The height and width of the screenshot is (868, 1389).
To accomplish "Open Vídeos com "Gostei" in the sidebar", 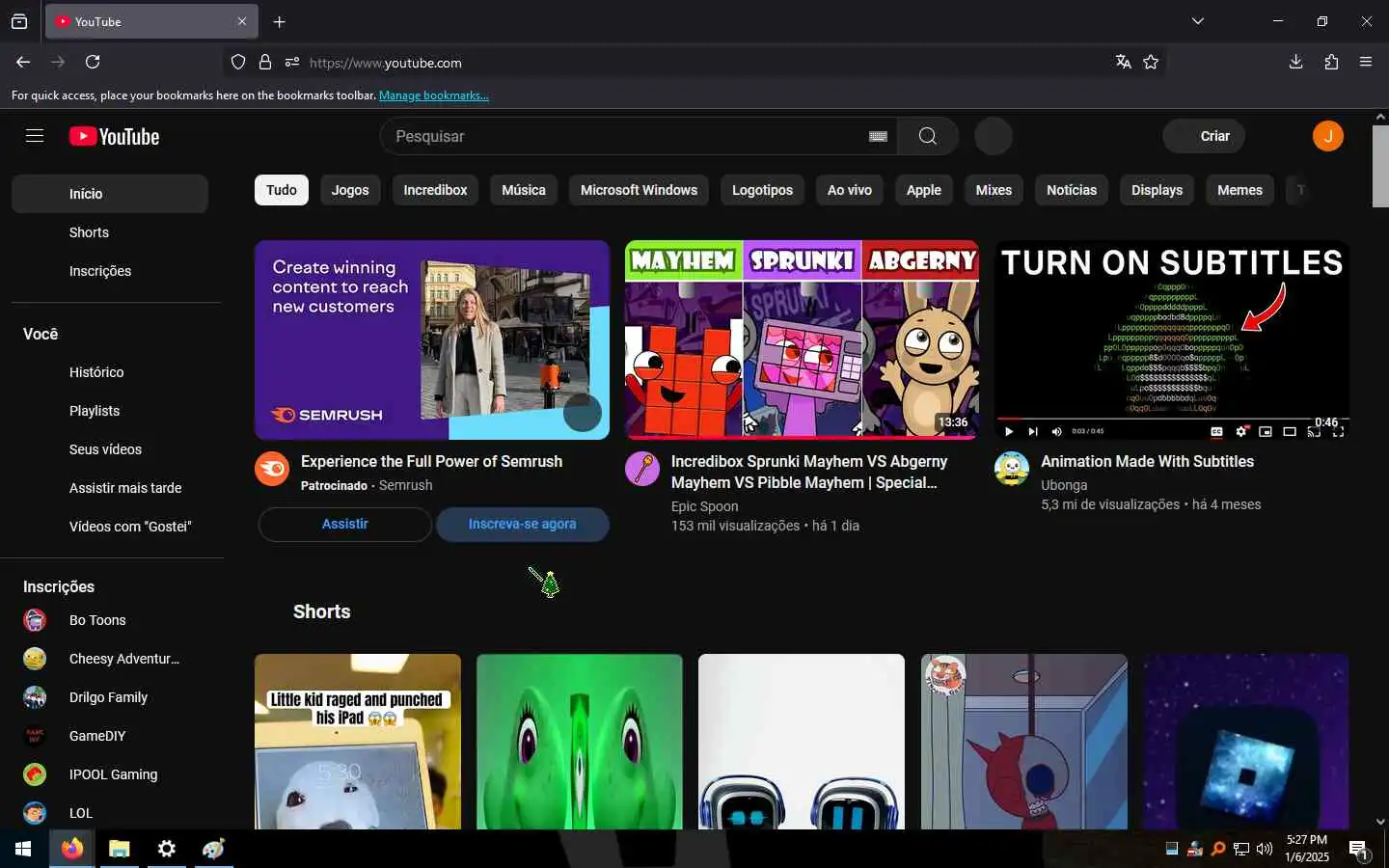I will 110,527.
